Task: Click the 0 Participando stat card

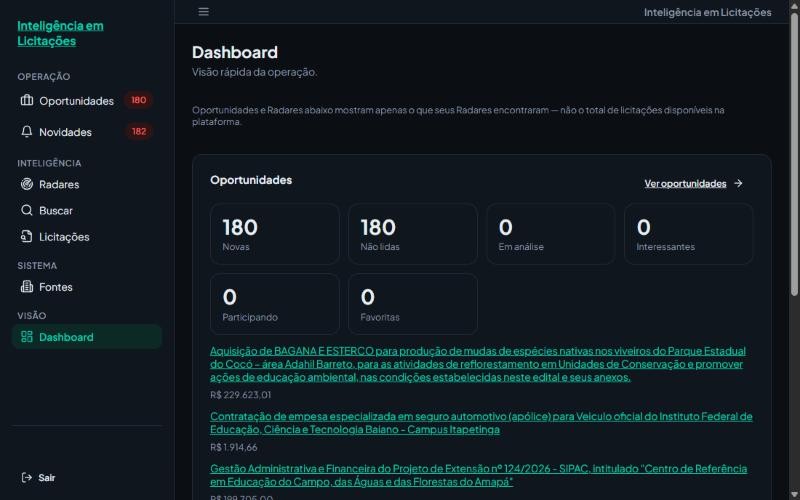Action: pyautogui.click(x=275, y=304)
